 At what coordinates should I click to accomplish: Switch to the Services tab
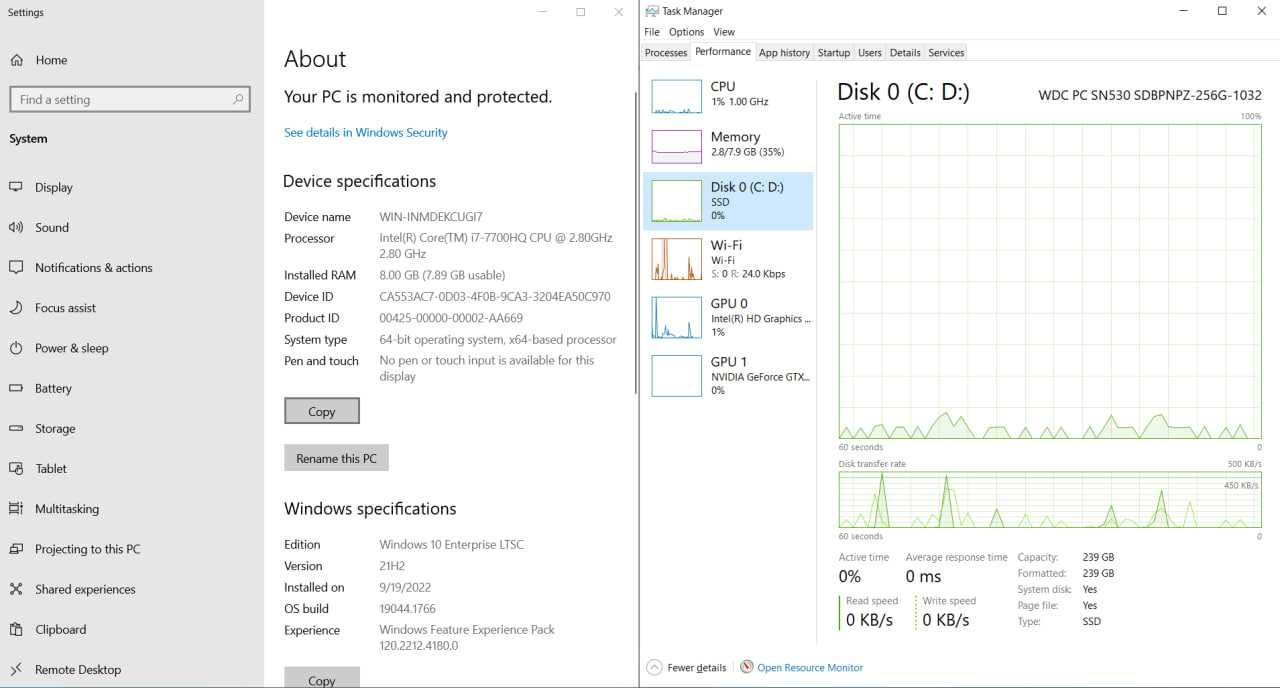(x=946, y=53)
